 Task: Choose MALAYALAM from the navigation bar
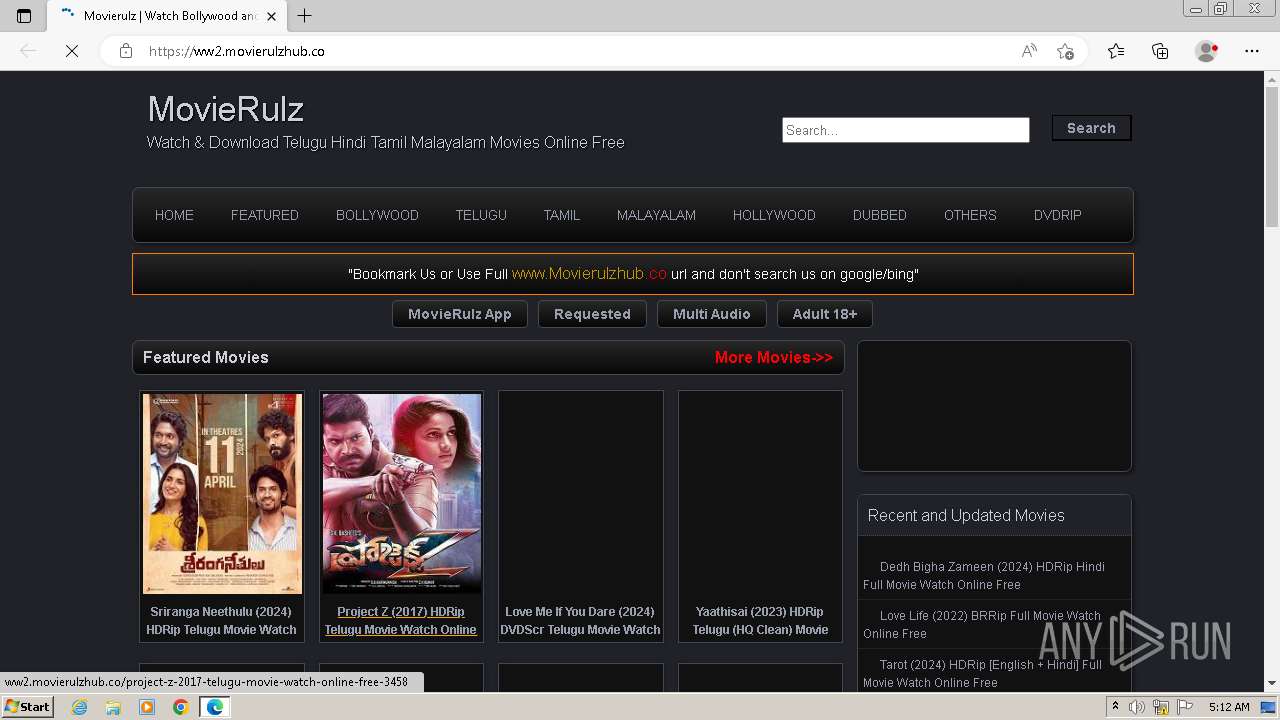656,215
